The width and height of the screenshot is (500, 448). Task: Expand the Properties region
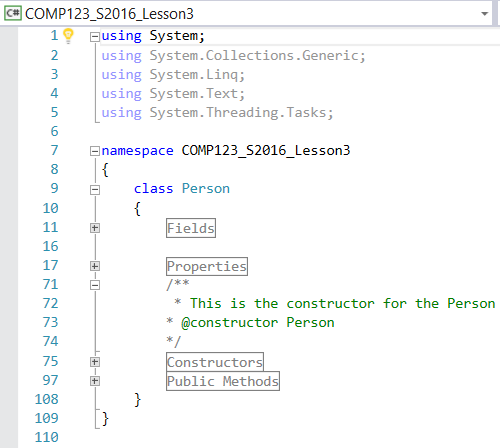pyautogui.click(x=95, y=266)
